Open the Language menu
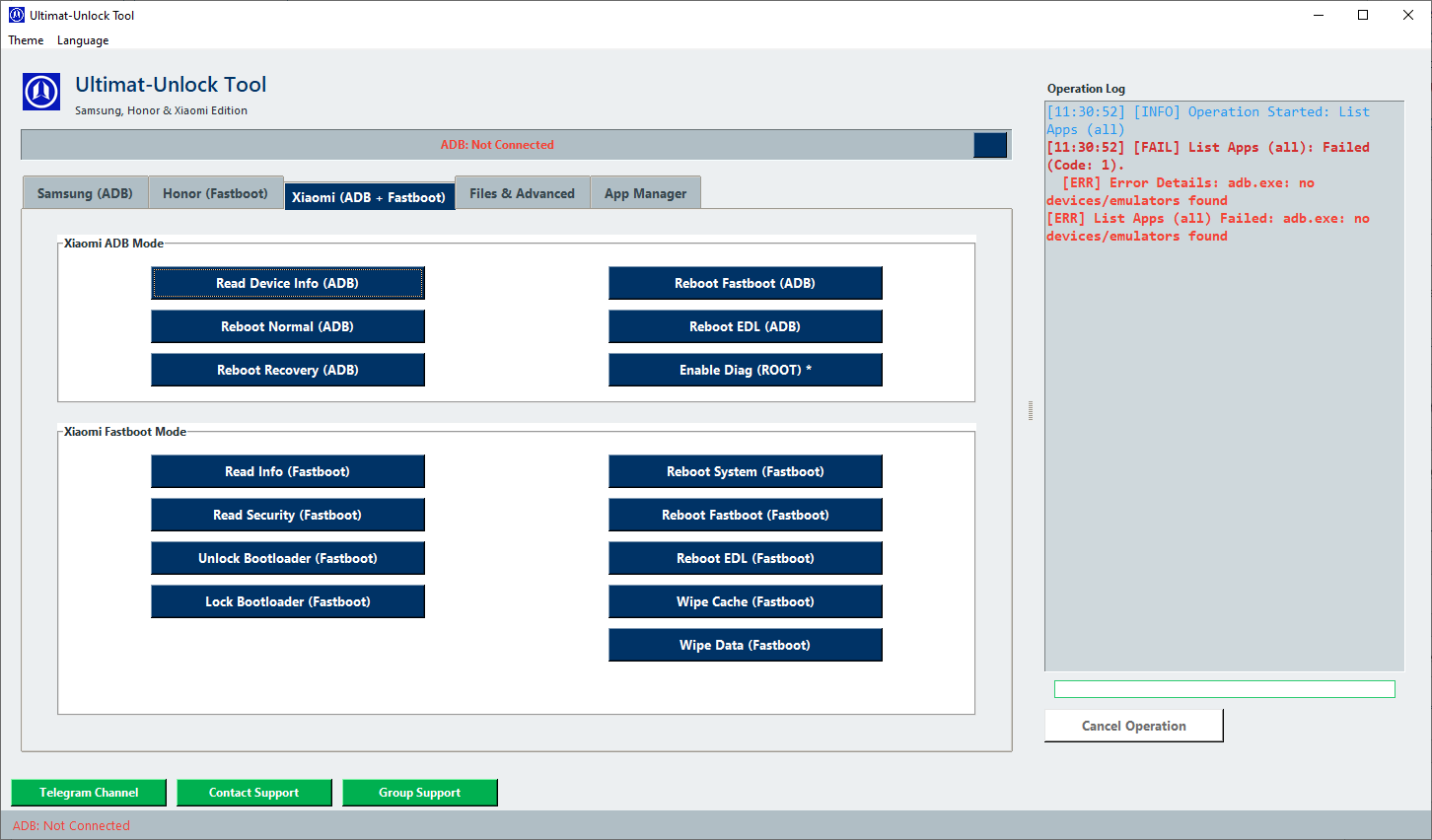The image size is (1432, 840). click(82, 39)
